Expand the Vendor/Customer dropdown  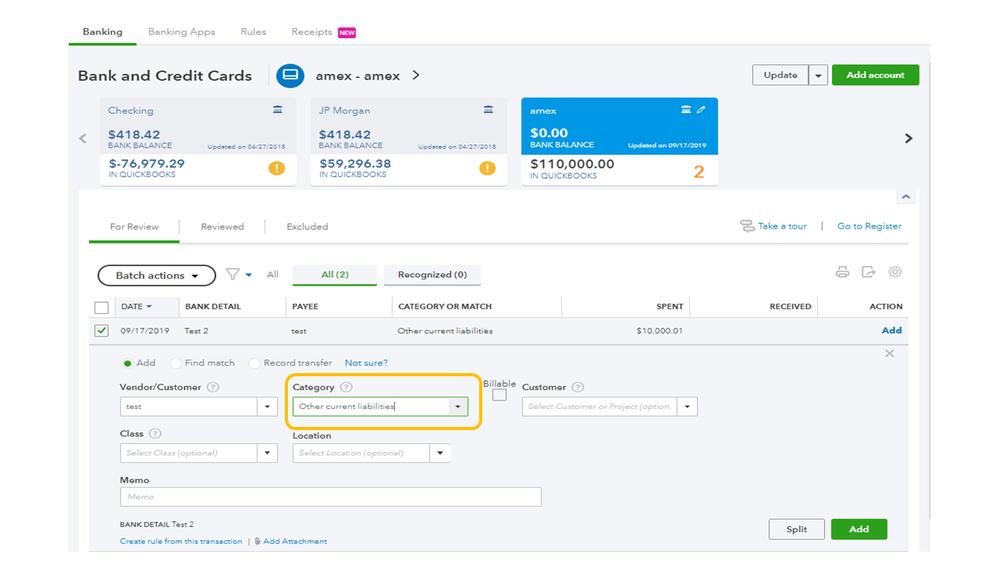click(268, 407)
